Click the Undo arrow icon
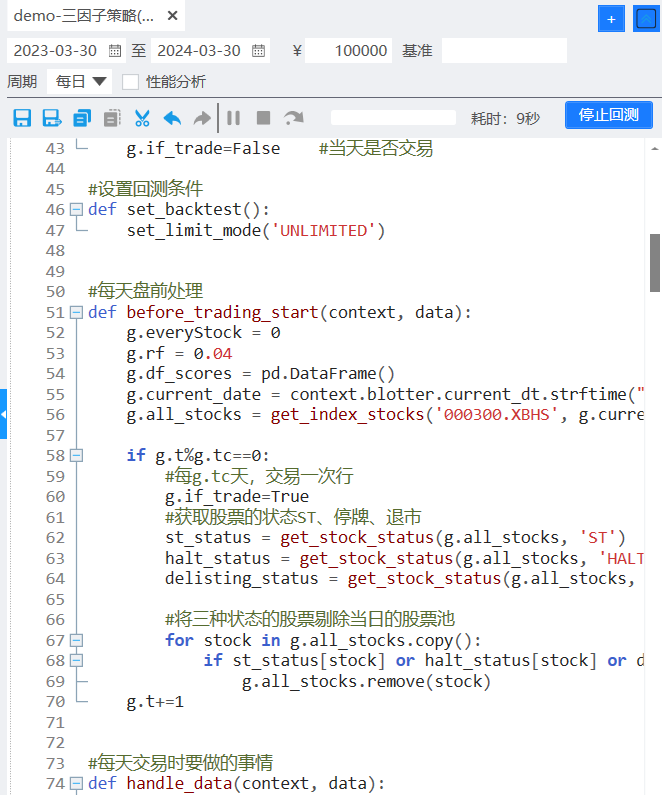 coord(172,118)
